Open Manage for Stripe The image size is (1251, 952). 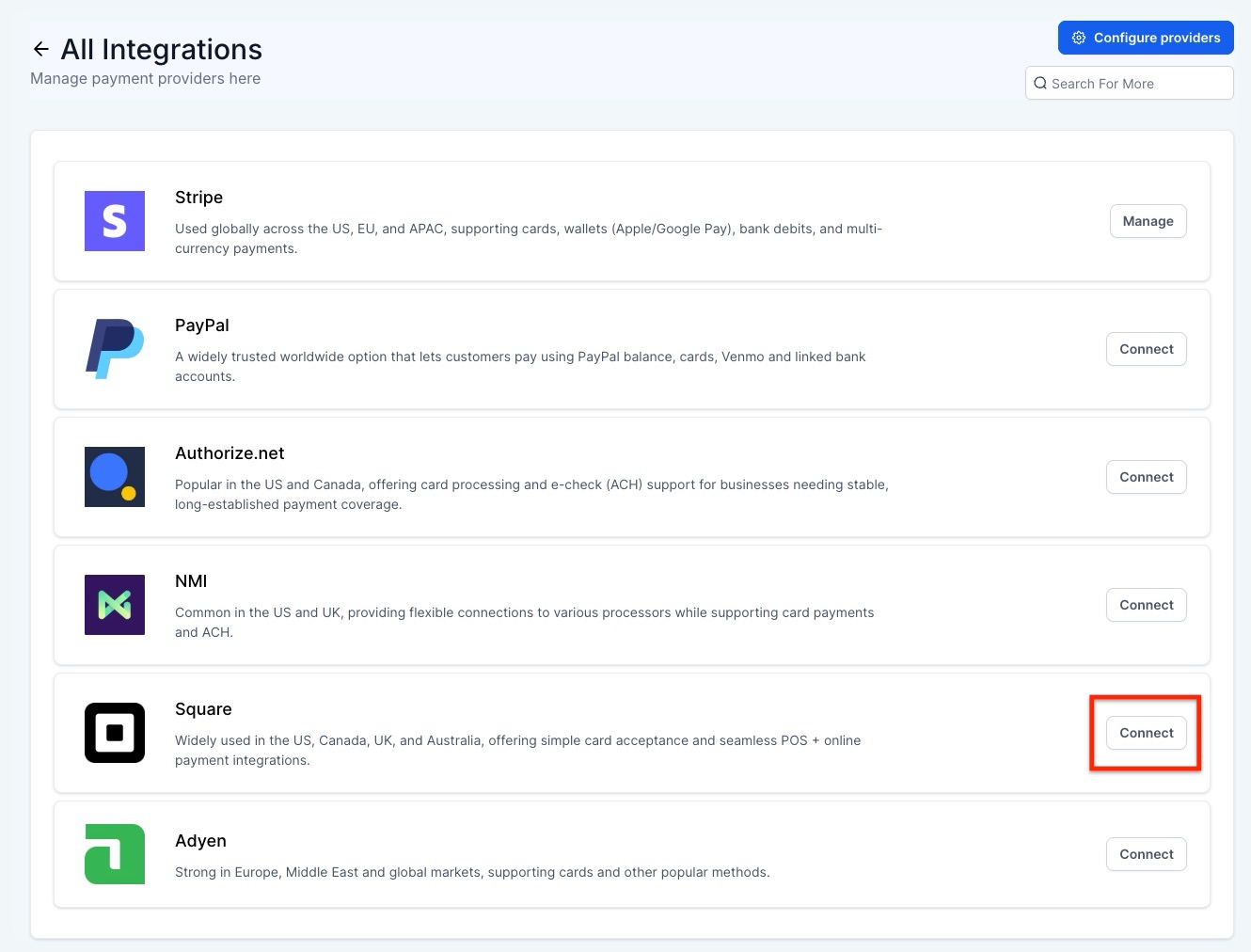click(1148, 221)
